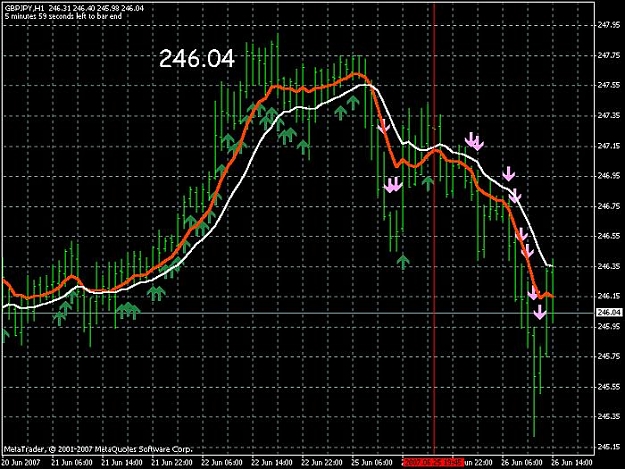The image size is (625, 469).
Task: Click the '26 Jun 14:00' time label
Action: (x=572, y=463)
